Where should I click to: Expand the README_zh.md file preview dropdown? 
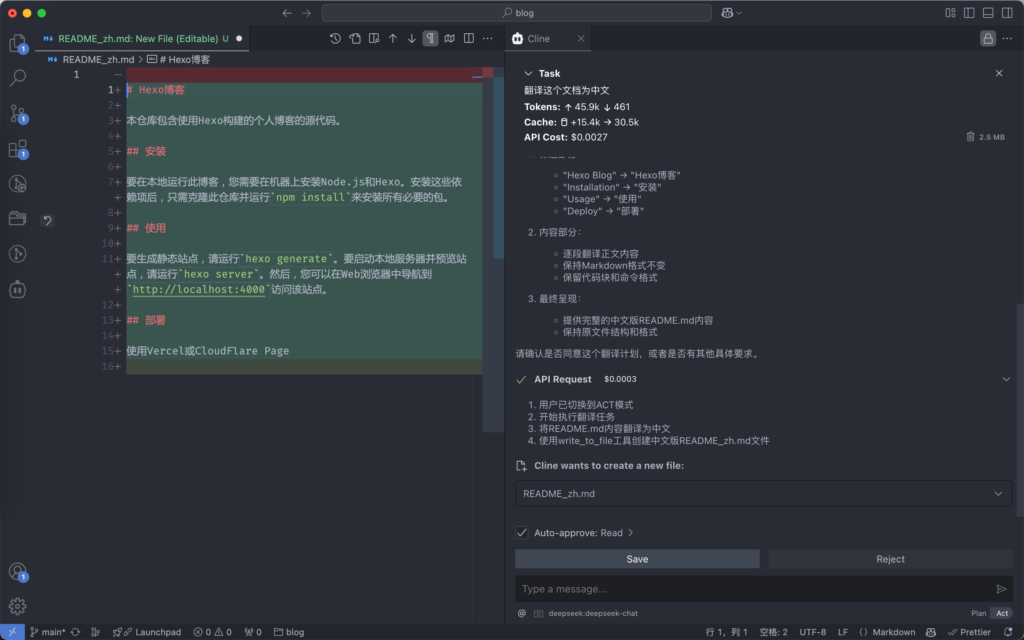[x=998, y=494]
